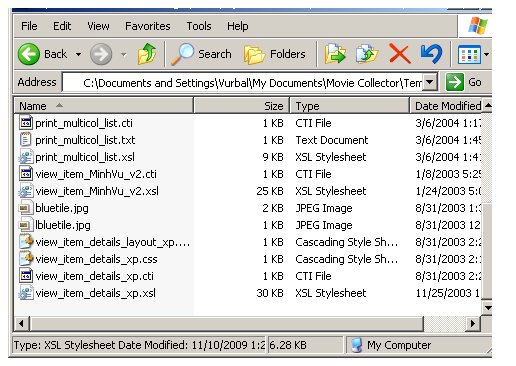
Task: Click the Back arrow icon
Action: (x=29, y=54)
